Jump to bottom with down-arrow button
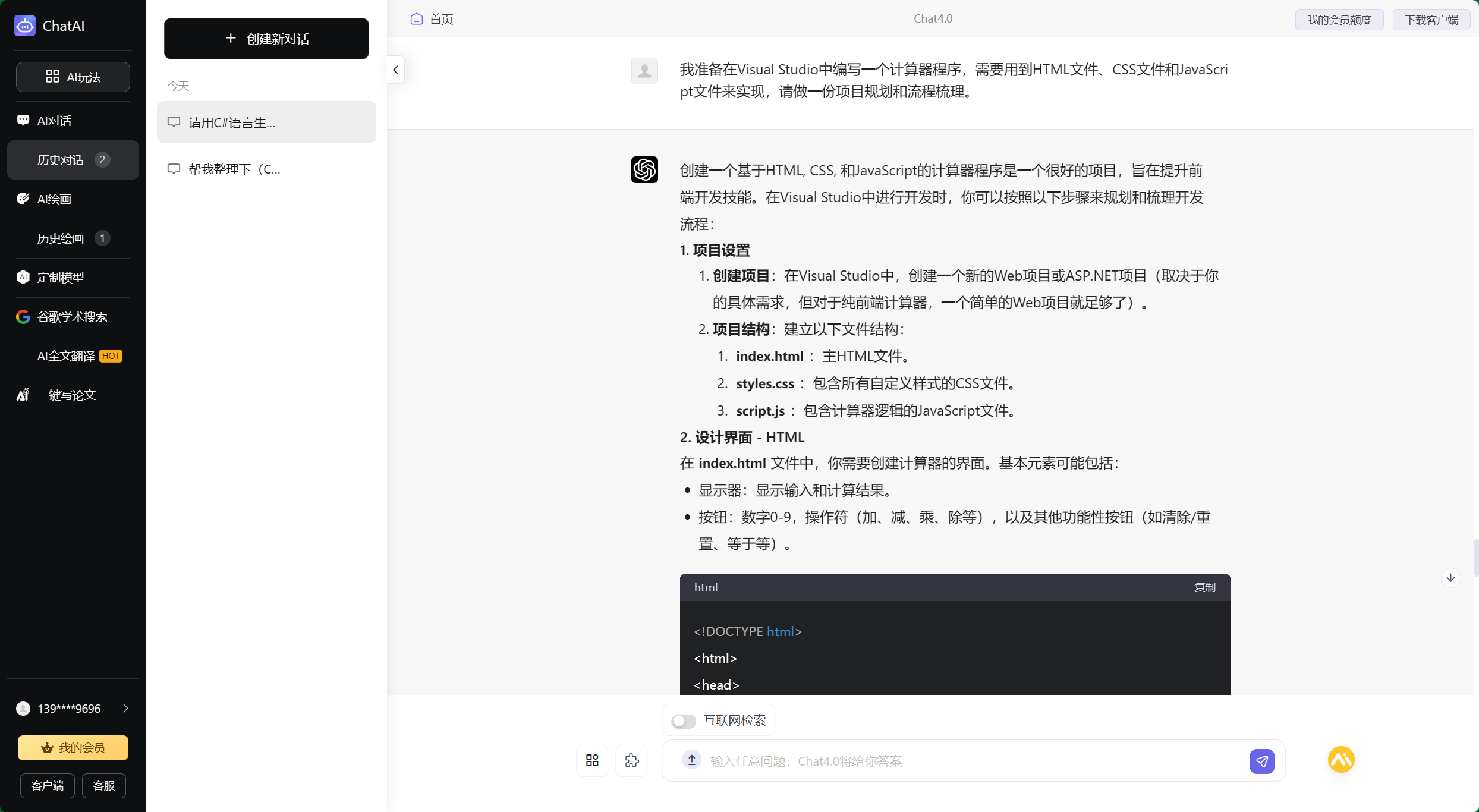The height and width of the screenshot is (812, 1479). click(x=1450, y=578)
